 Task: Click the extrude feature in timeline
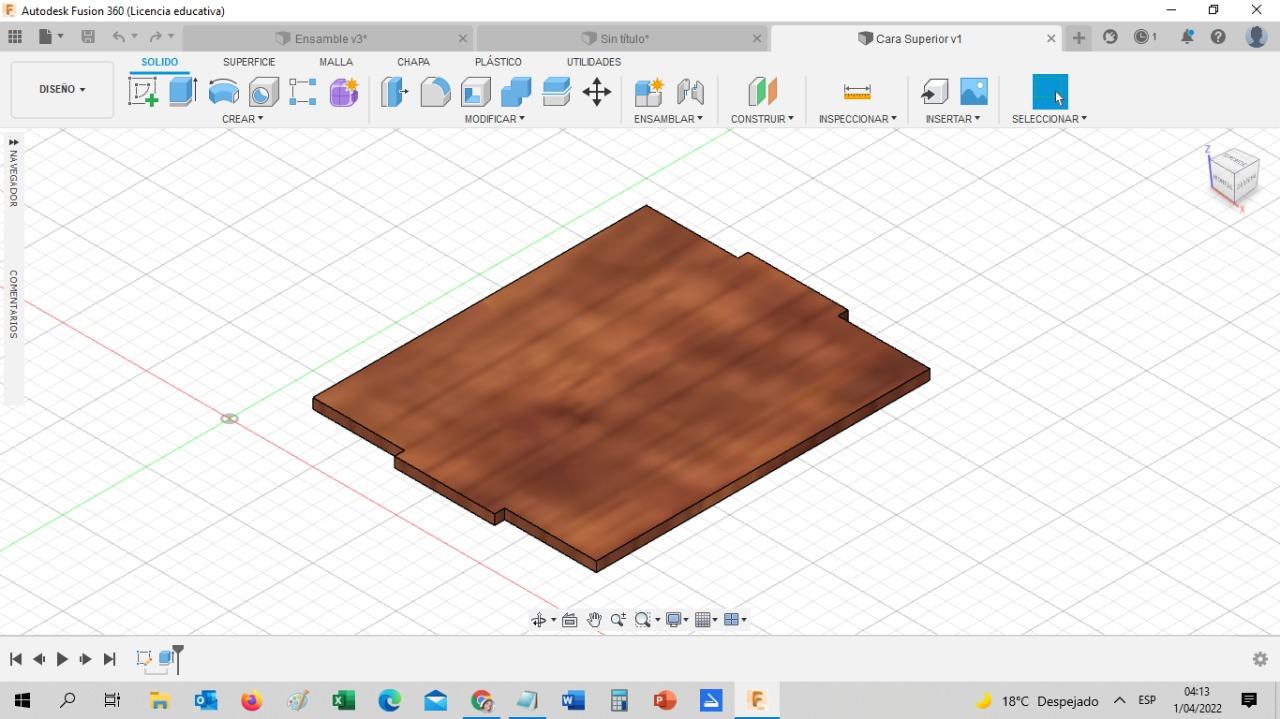(x=166, y=659)
